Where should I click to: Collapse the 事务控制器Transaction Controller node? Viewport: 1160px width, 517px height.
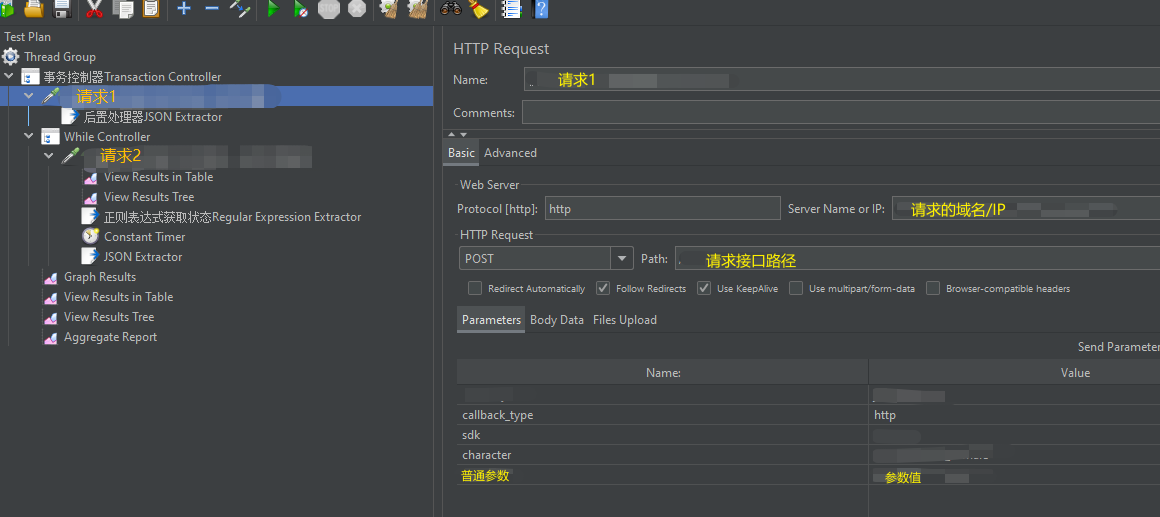9,76
